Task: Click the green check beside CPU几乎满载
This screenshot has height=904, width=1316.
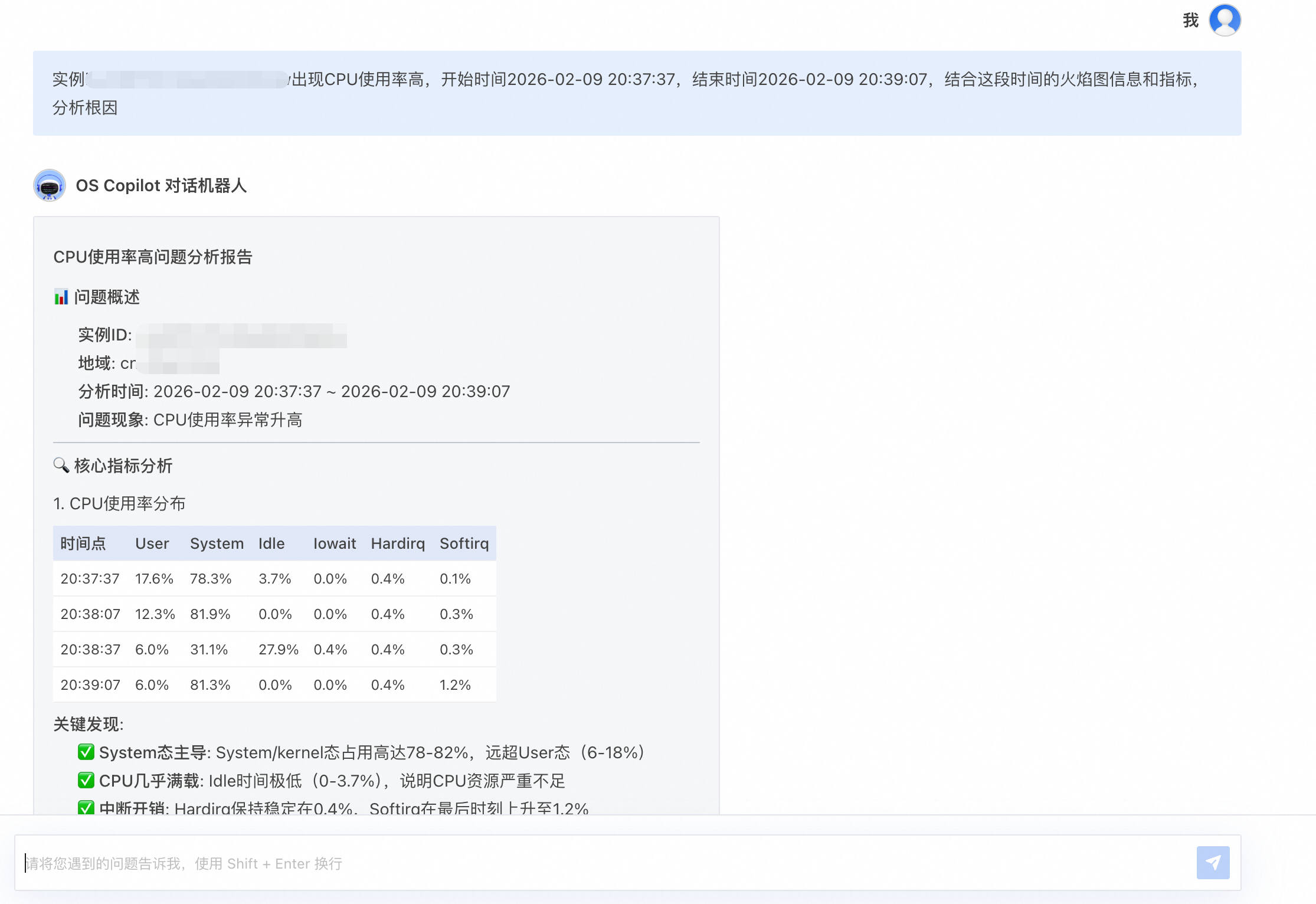Action: coord(86,781)
